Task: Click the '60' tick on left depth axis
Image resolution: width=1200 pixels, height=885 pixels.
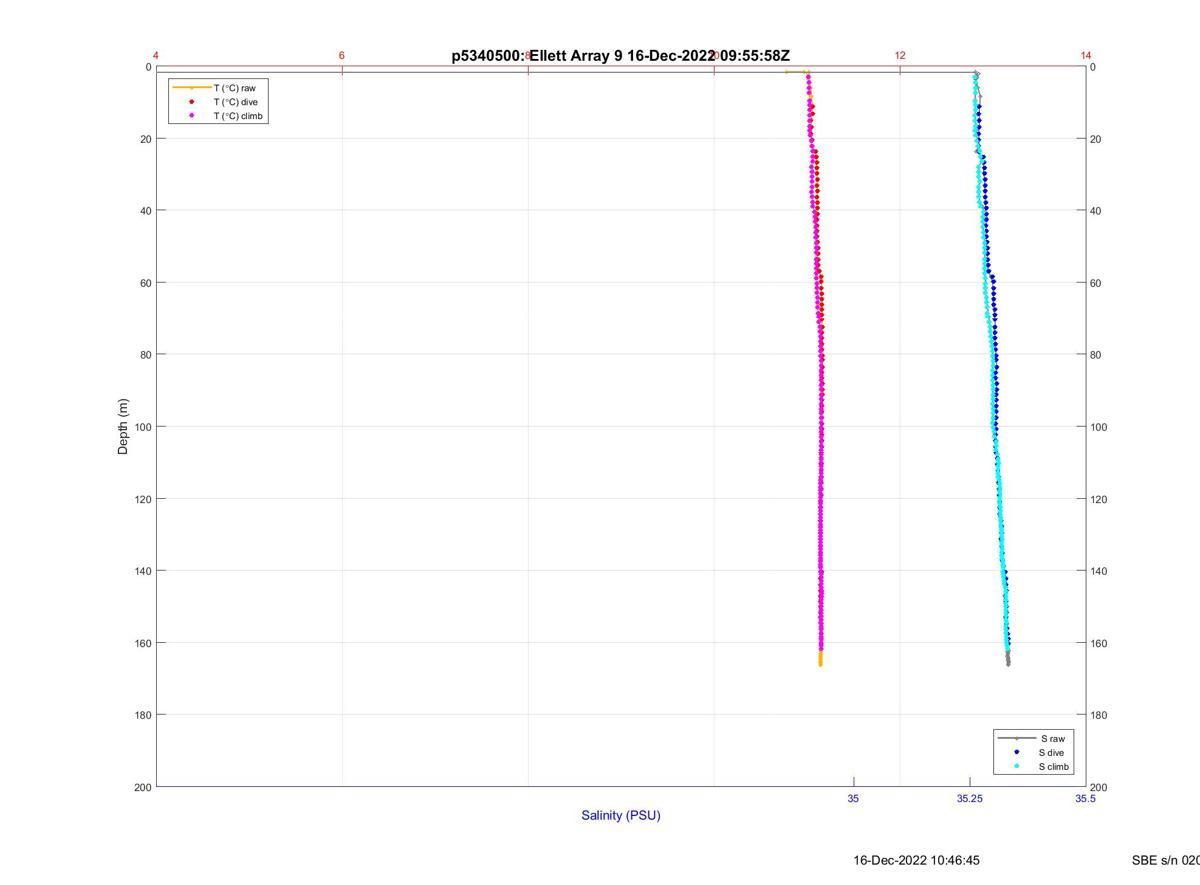Action: click(145, 283)
